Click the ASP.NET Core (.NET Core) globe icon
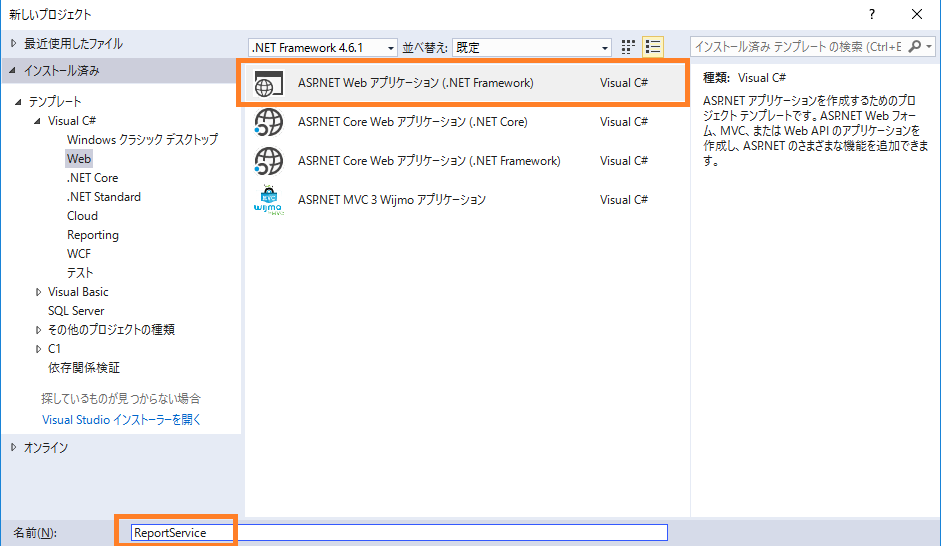The image size is (941, 546). [268, 122]
